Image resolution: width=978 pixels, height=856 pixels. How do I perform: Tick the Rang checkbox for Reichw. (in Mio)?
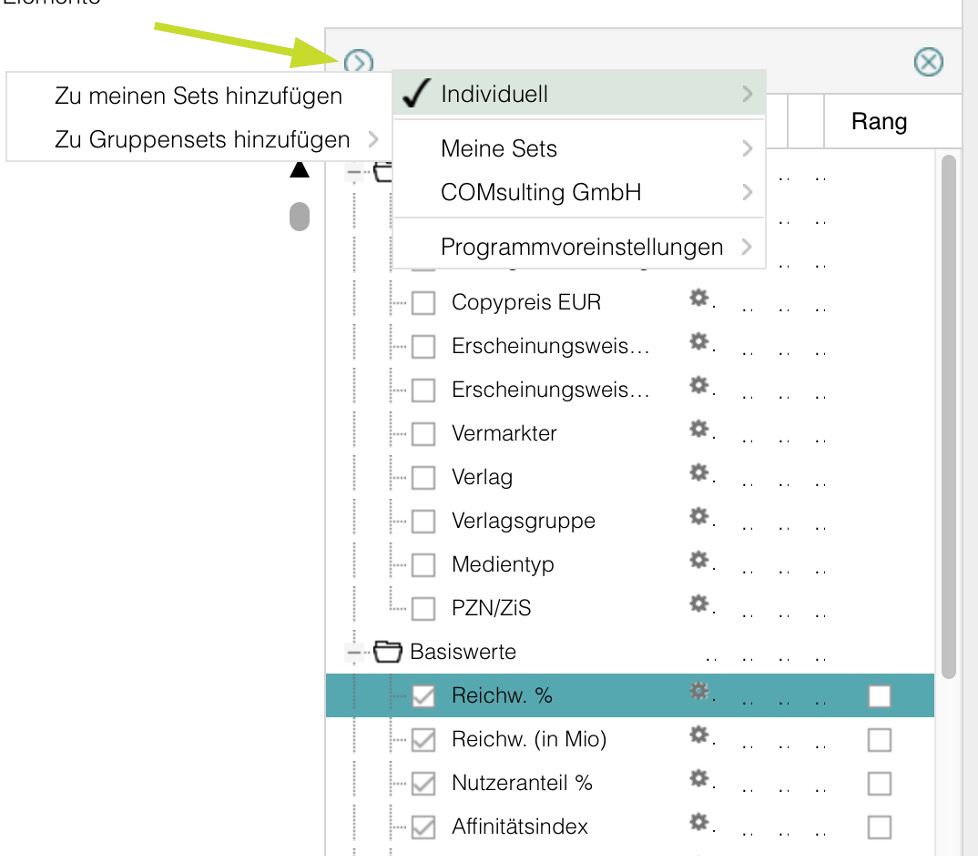879,740
